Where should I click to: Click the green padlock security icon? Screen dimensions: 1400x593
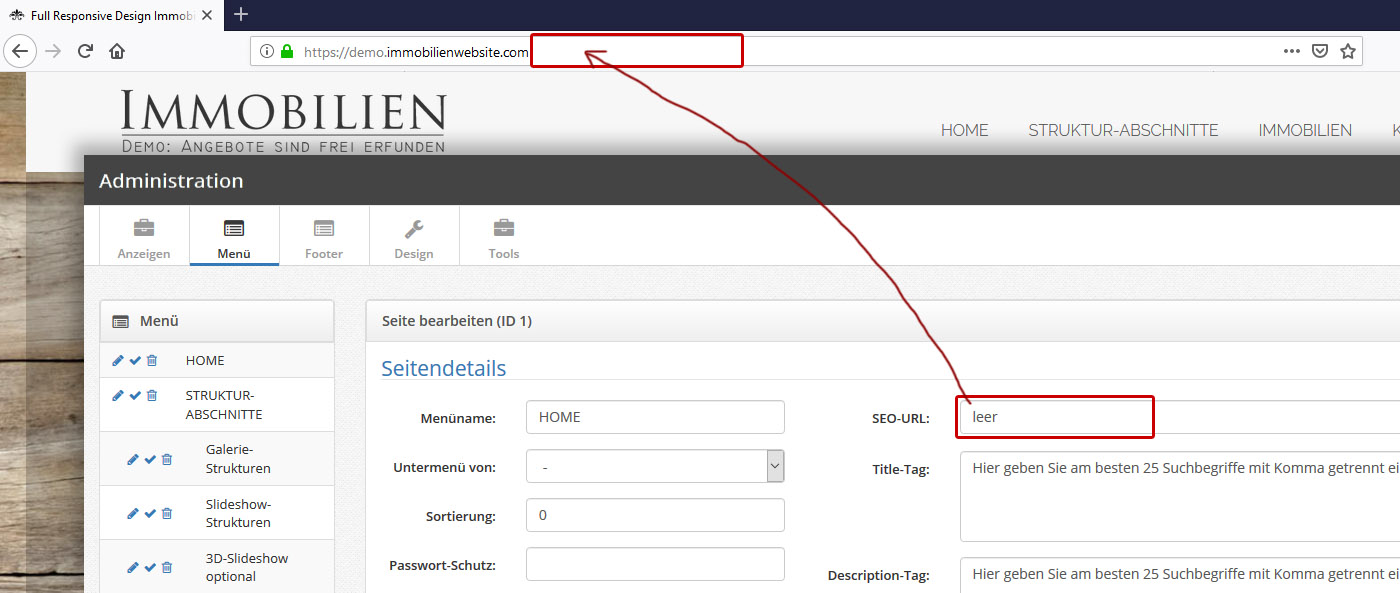(x=287, y=52)
